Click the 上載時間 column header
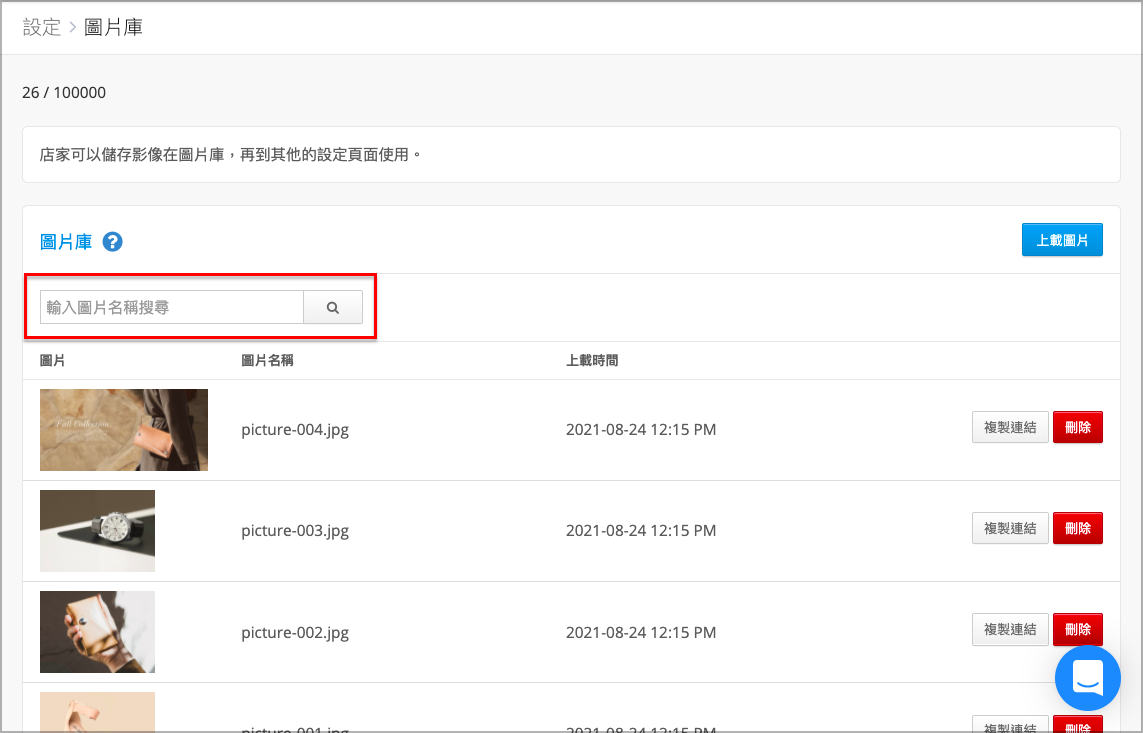The image size is (1143, 733). pyautogui.click(x=593, y=361)
